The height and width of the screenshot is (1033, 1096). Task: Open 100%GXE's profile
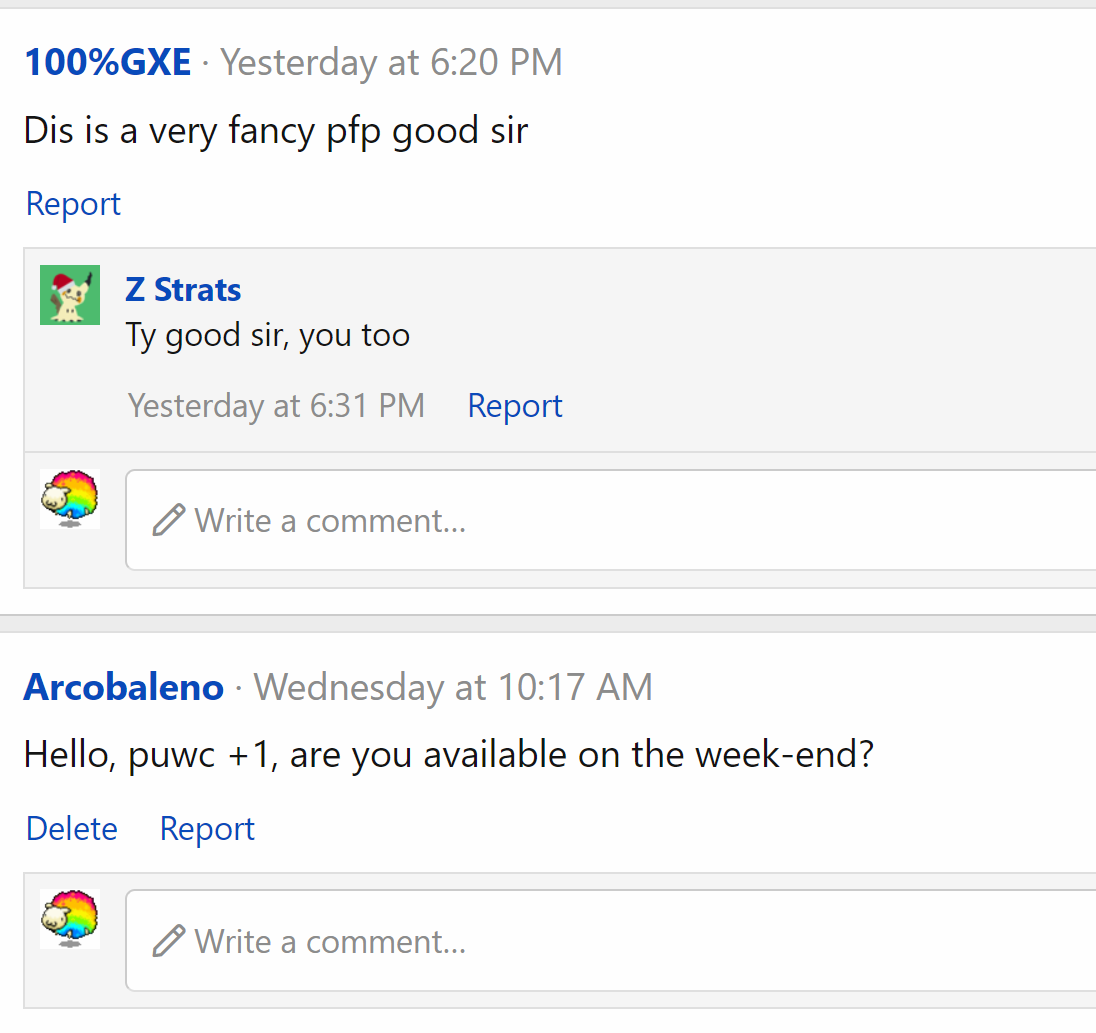pyautogui.click(x=108, y=62)
